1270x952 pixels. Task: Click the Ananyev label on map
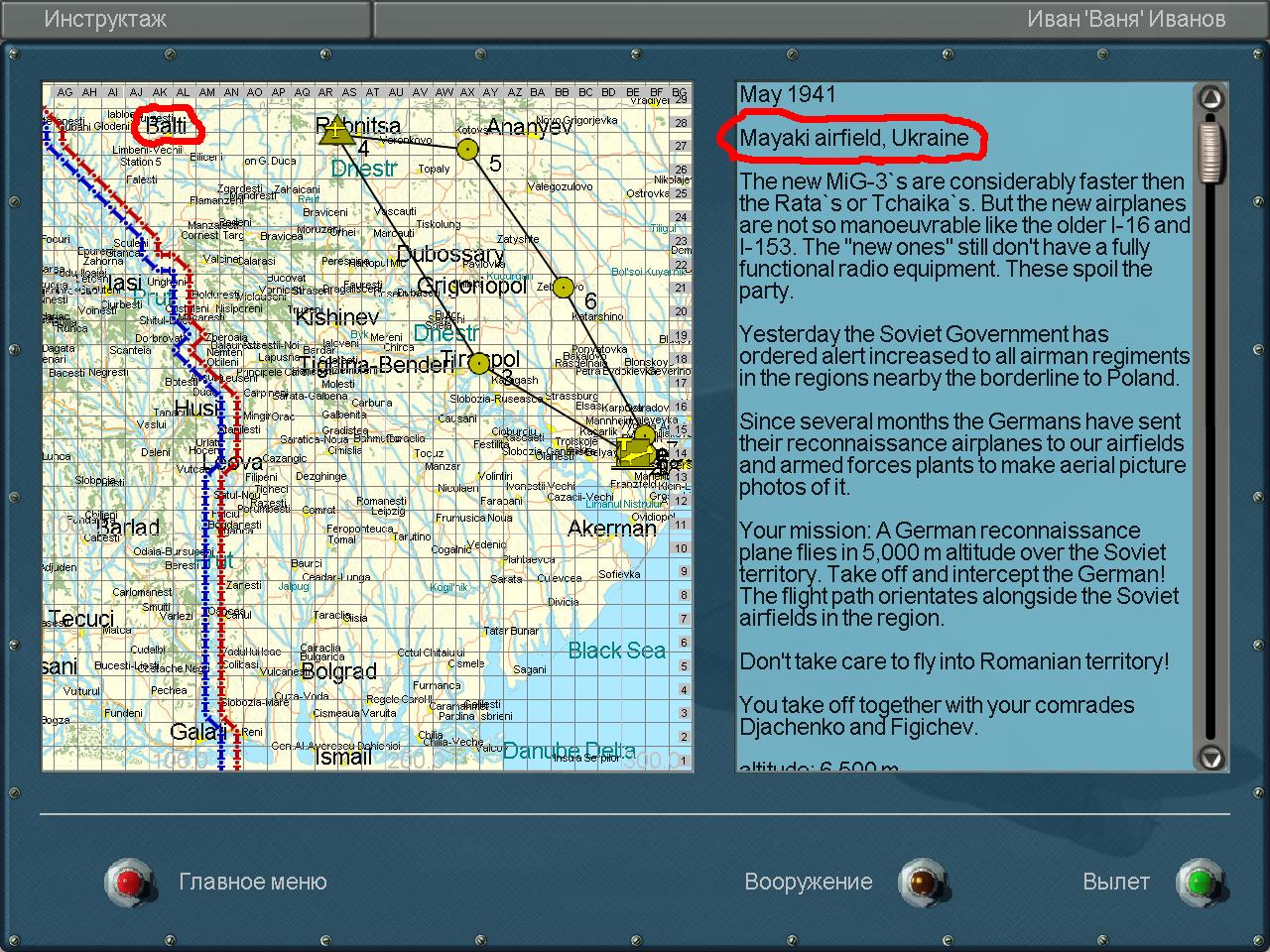529,127
